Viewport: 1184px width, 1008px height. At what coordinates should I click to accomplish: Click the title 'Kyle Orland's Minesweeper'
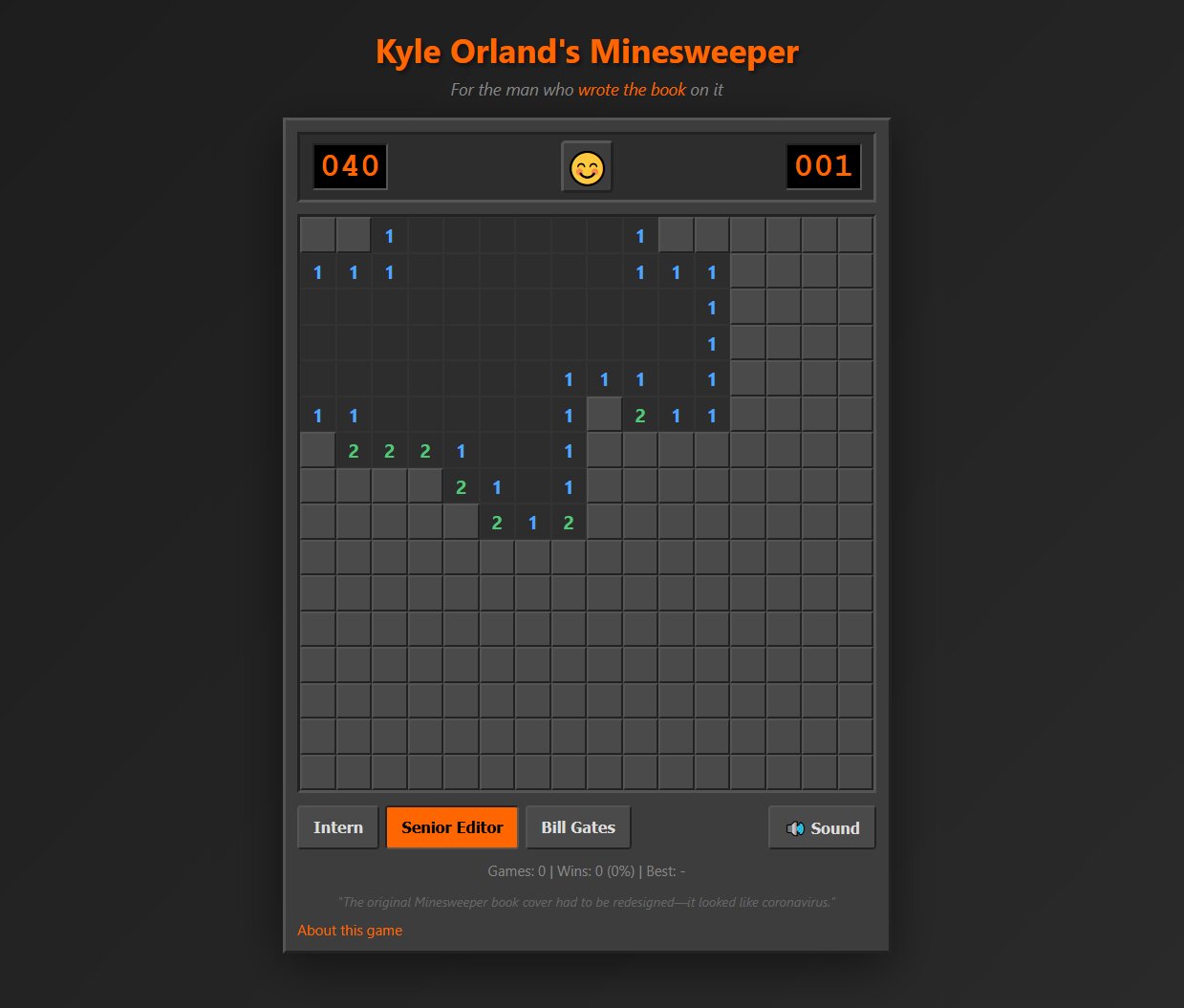click(586, 52)
